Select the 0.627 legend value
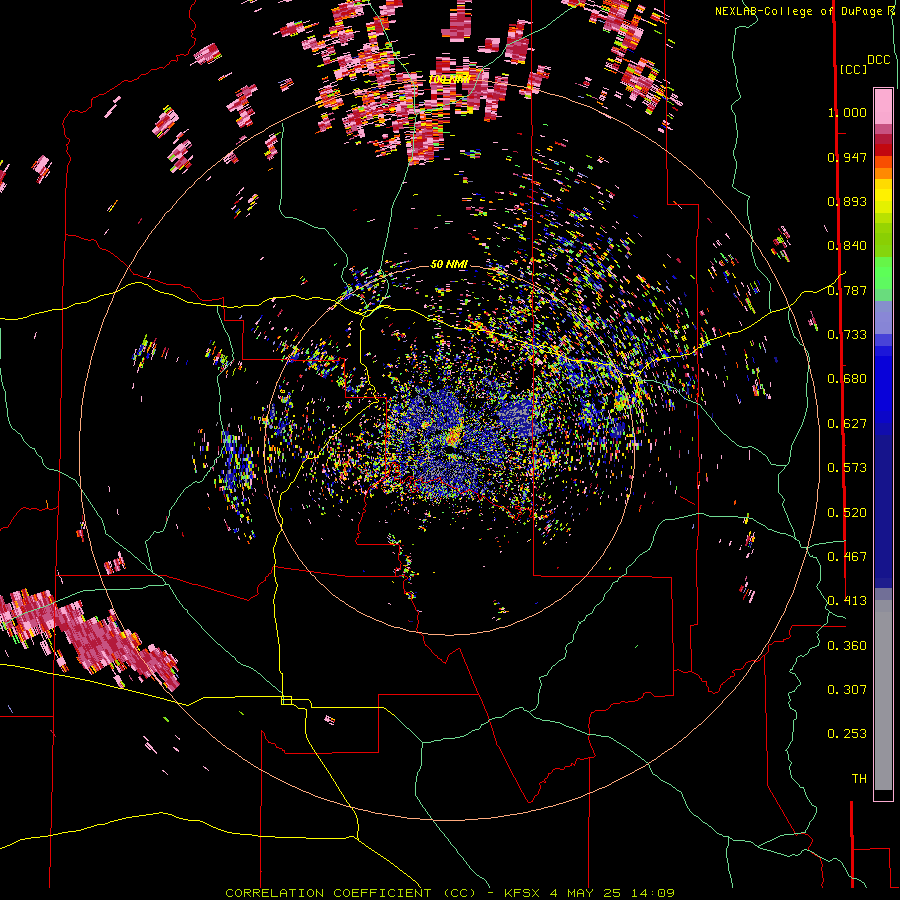 pyautogui.click(x=847, y=424)
